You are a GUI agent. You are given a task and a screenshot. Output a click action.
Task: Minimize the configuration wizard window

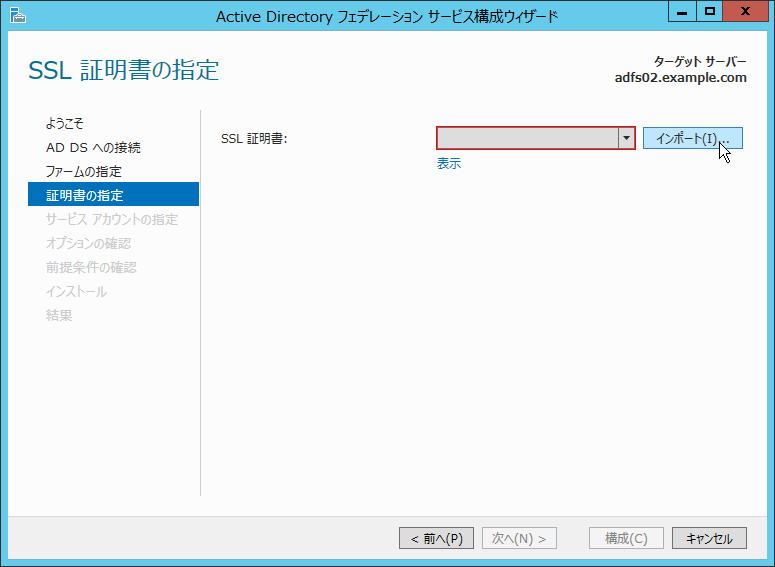tap(682, 12)
